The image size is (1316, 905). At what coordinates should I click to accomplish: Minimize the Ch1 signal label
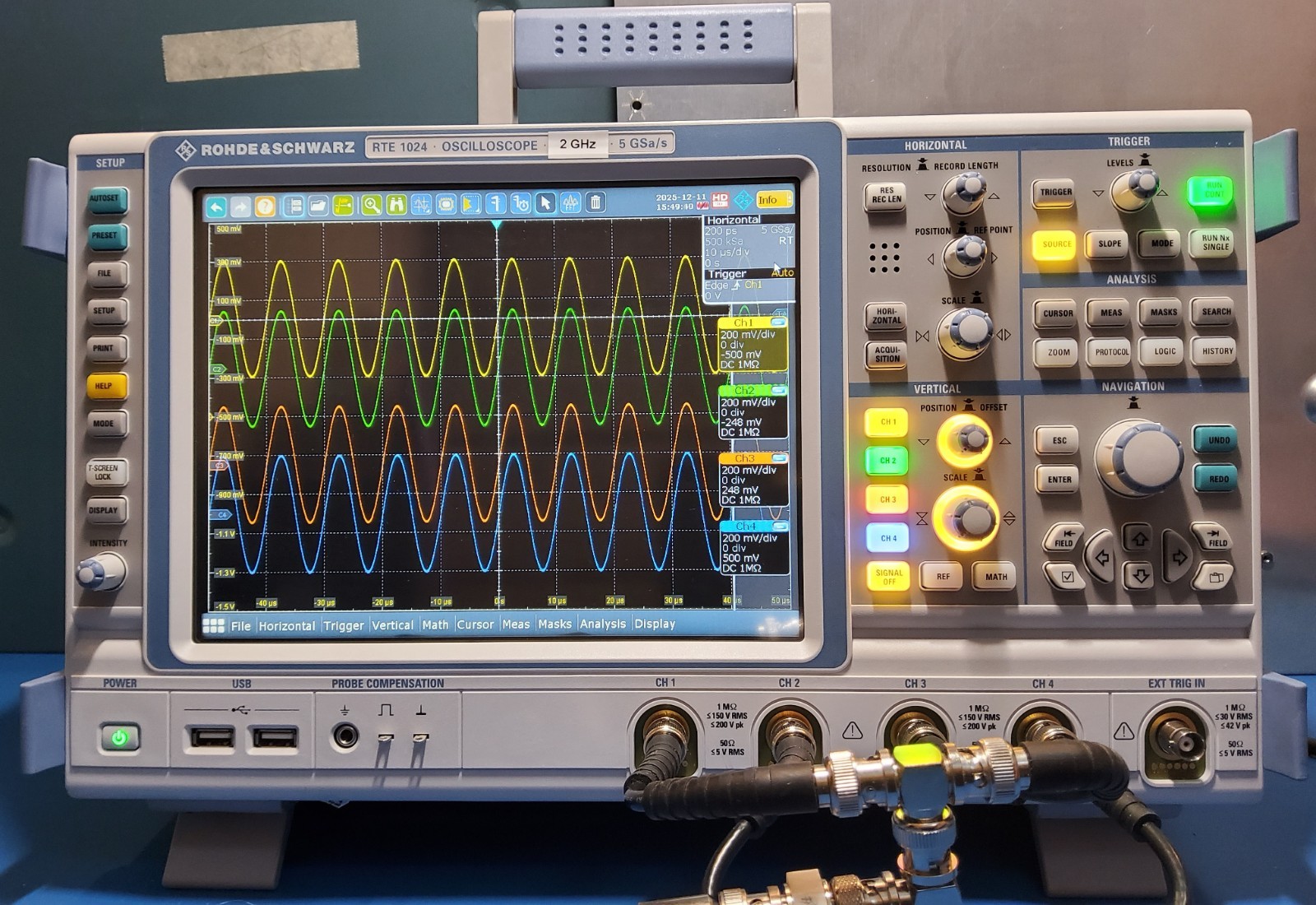777,323
